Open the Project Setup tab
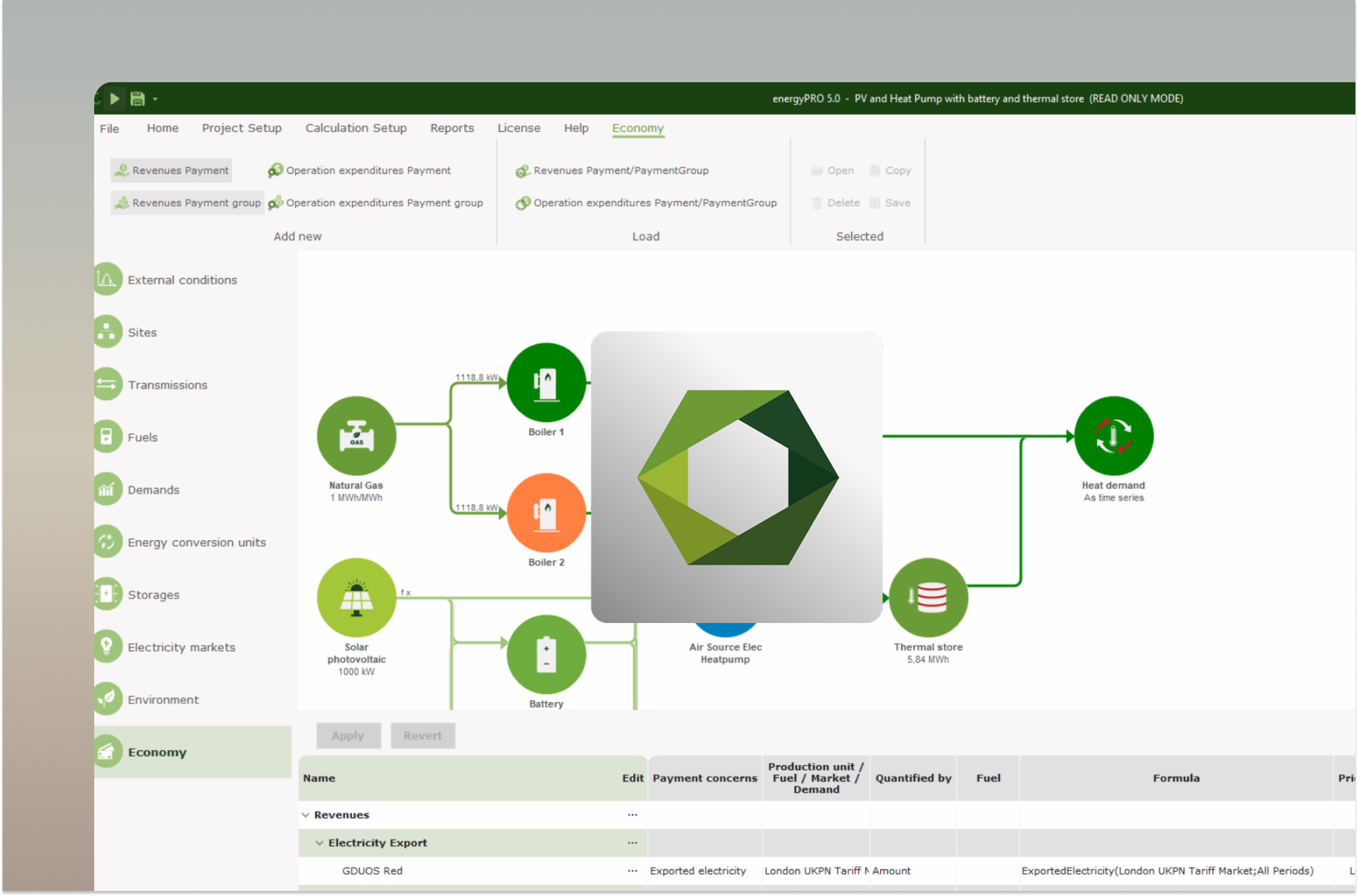 pos(242,128)
